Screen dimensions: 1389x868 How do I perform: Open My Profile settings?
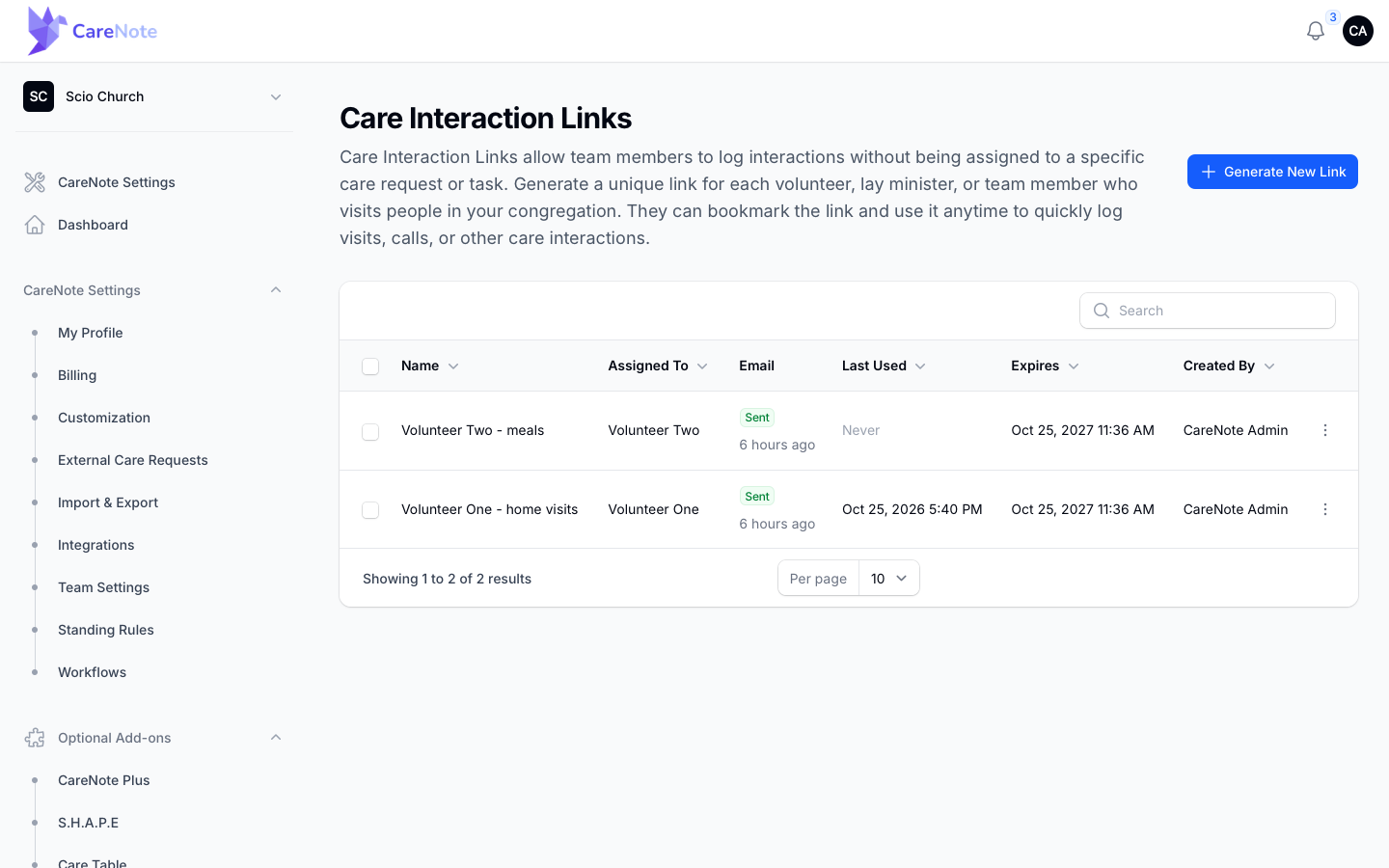coord(91,333)
